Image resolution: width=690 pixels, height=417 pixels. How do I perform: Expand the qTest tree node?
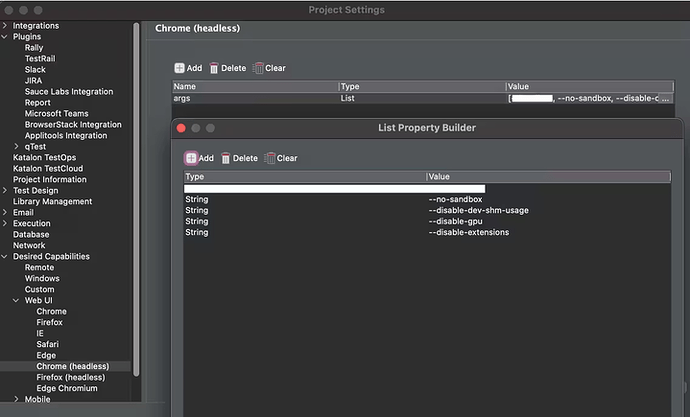coord(16,146)
